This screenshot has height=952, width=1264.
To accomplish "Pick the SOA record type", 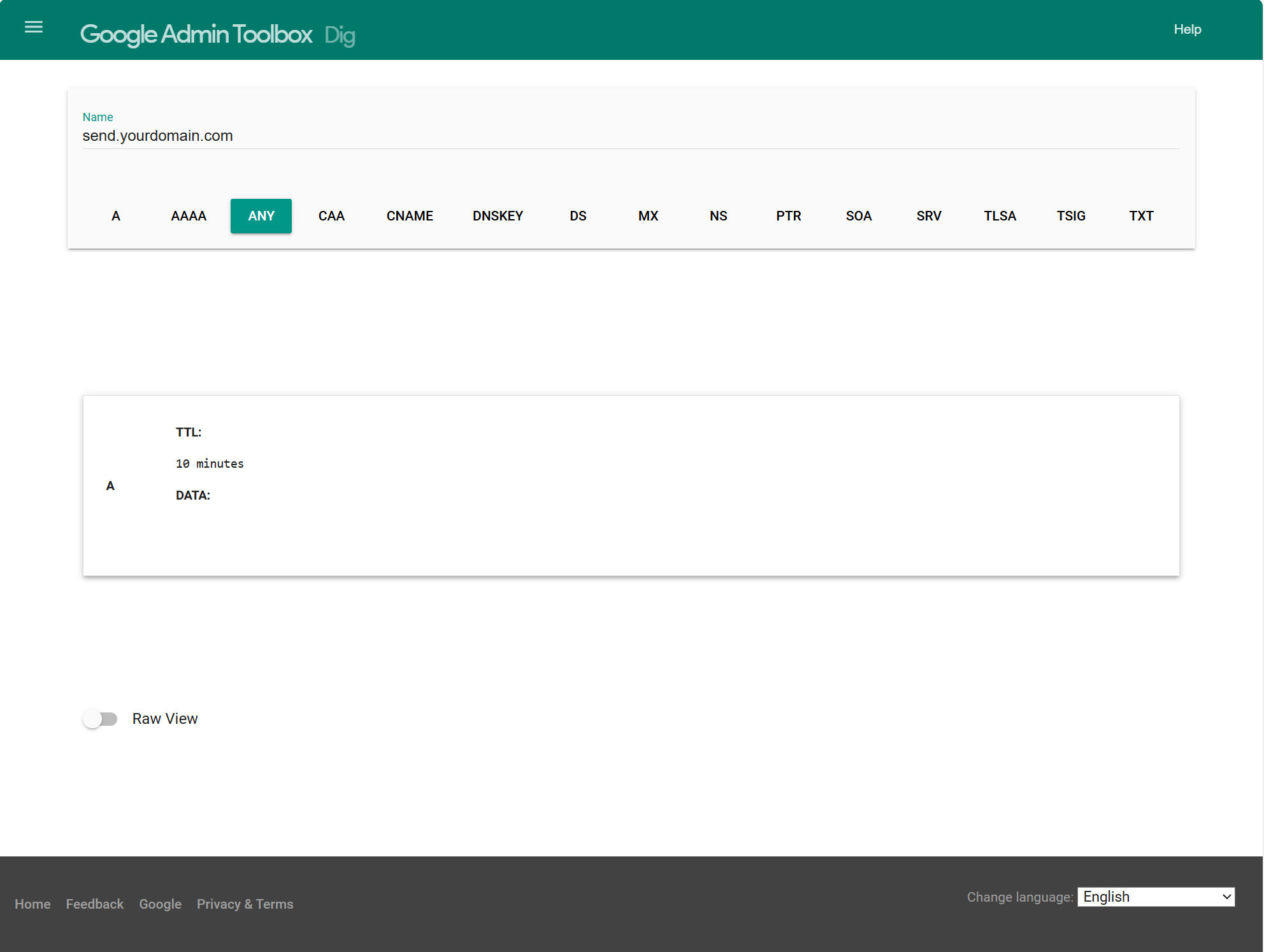I will 858,216.
